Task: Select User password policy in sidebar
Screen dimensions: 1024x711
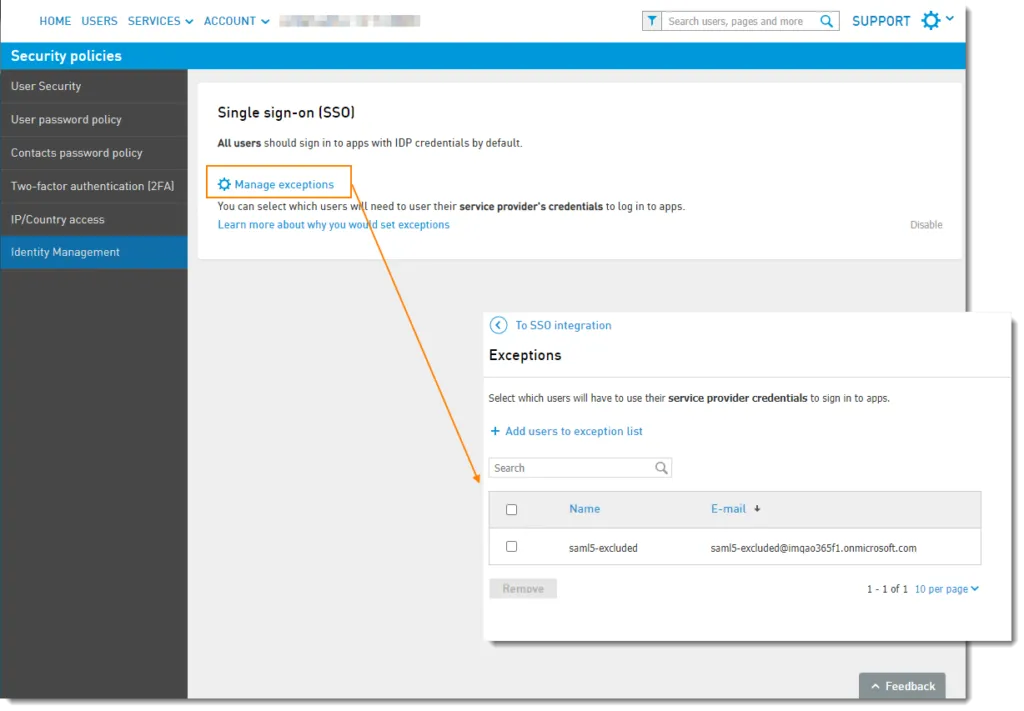Action: click(x=94, y=119)
